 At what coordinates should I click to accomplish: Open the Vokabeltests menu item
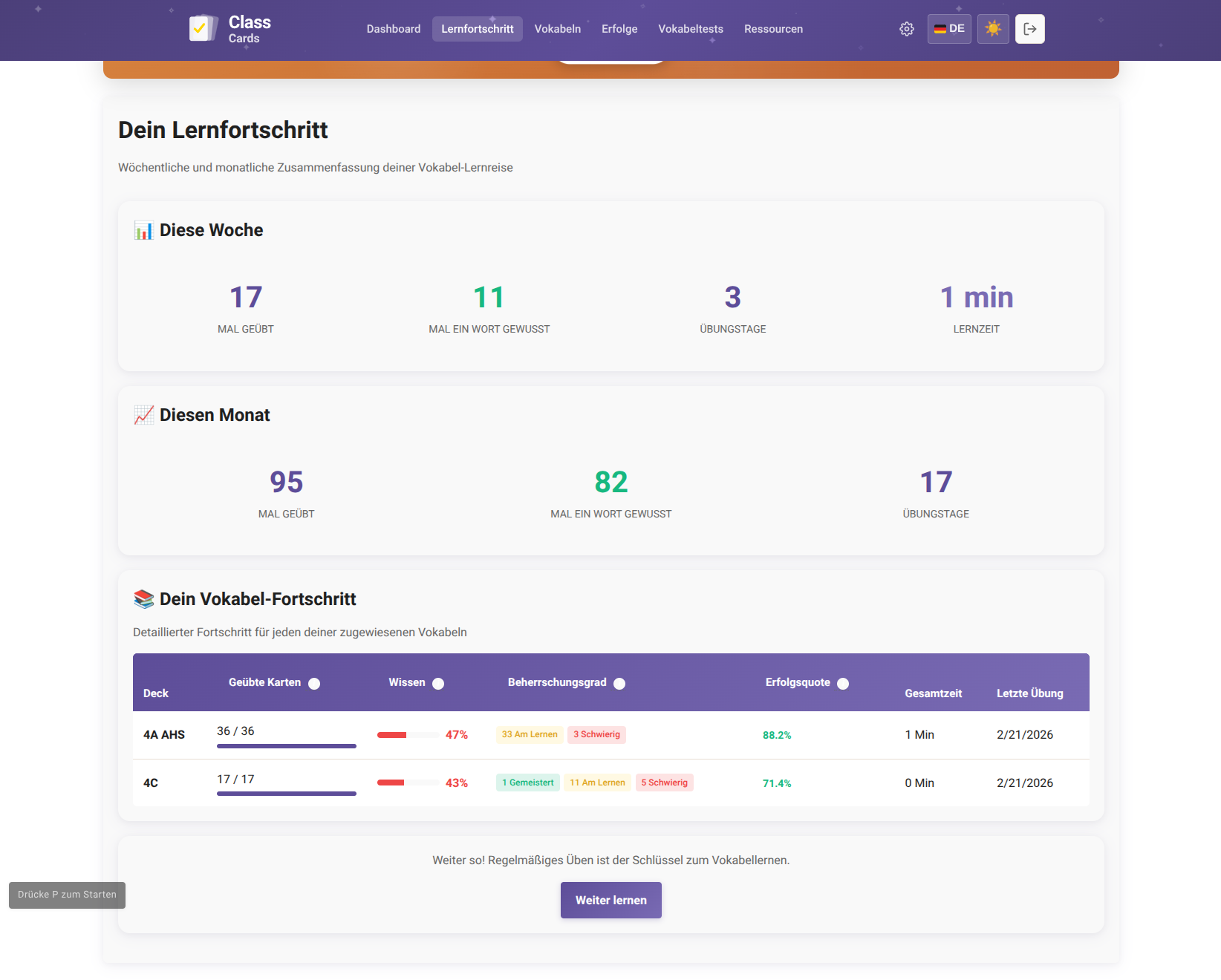pyautogui.click(x=690, y=28)
